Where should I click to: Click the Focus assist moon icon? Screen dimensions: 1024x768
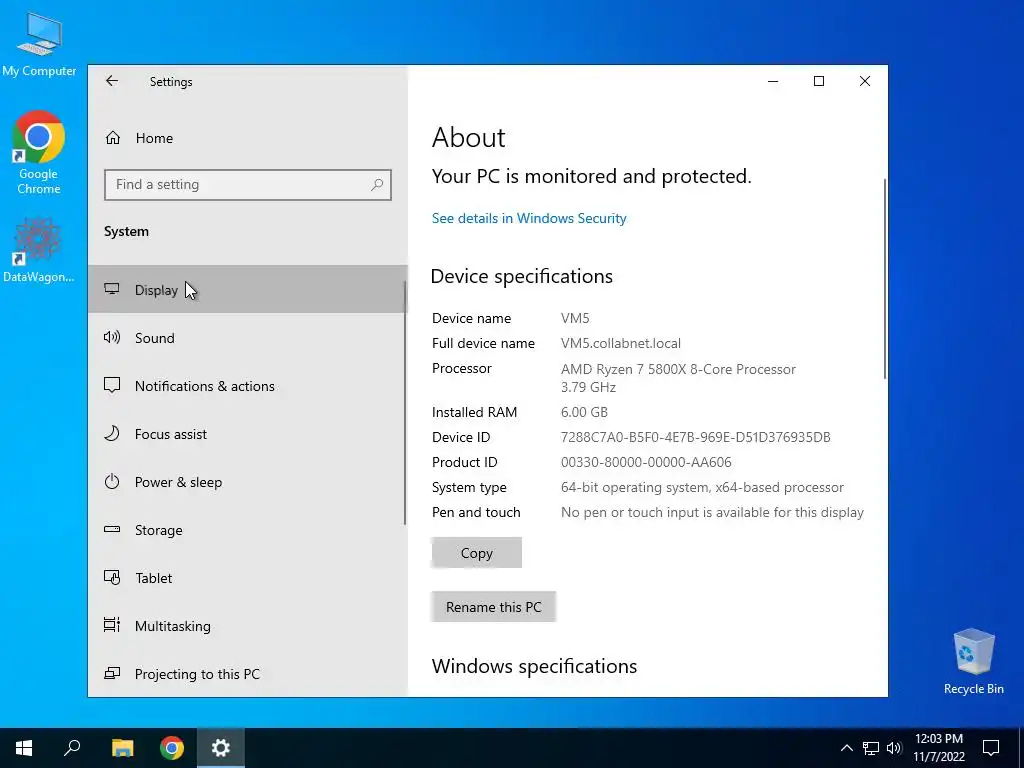coord(112,434)
